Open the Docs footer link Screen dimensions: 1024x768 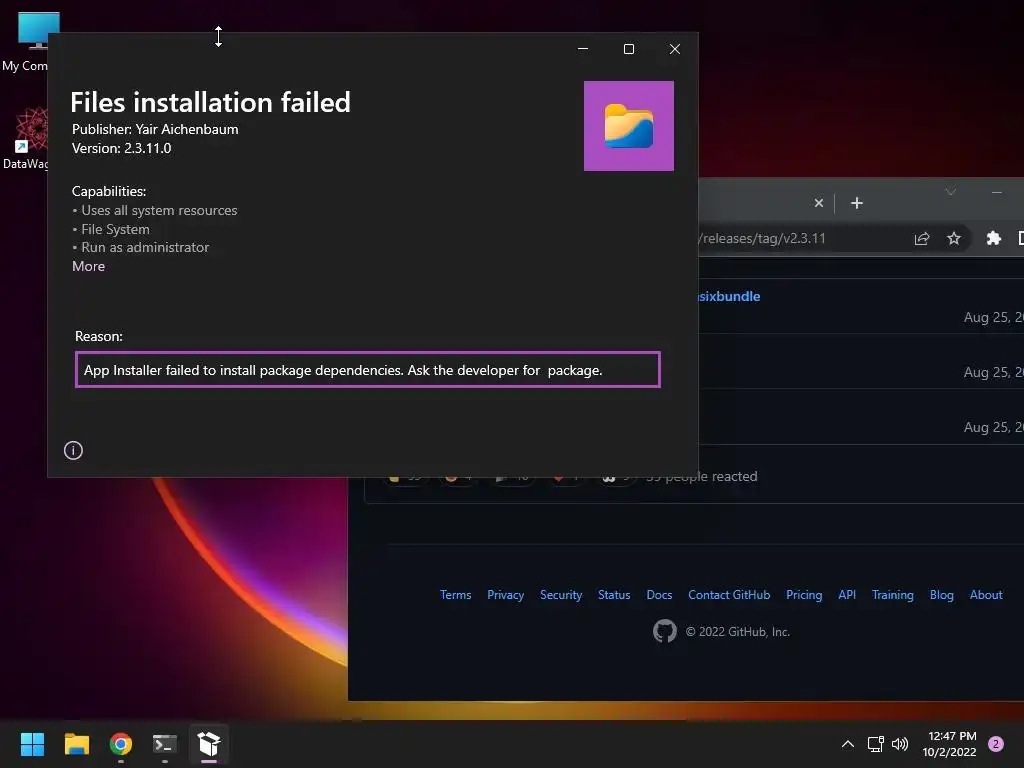click(659, 595)
